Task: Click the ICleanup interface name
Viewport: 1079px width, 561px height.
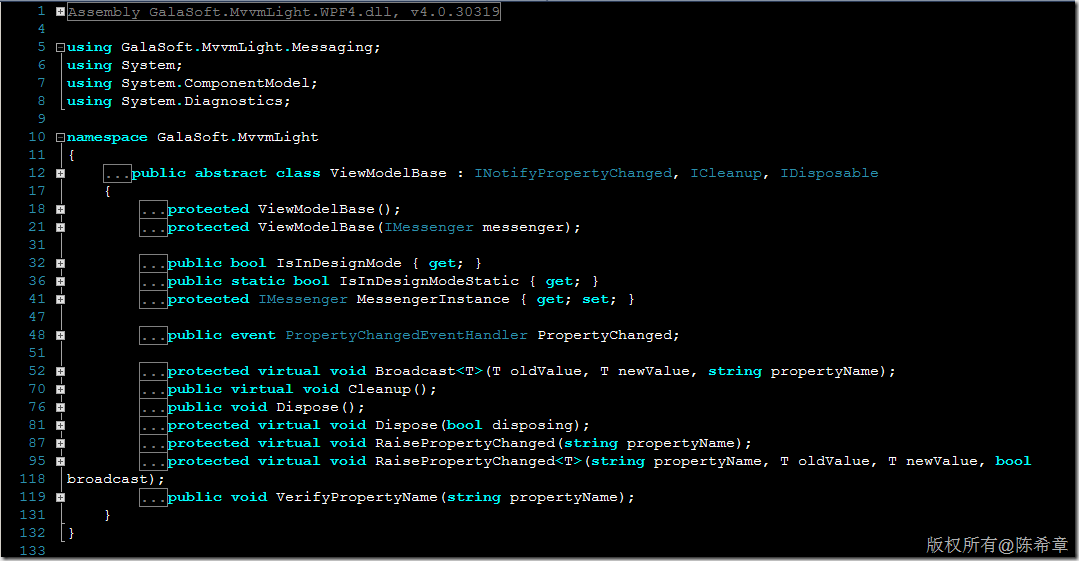Action: [x=726, y=173]
